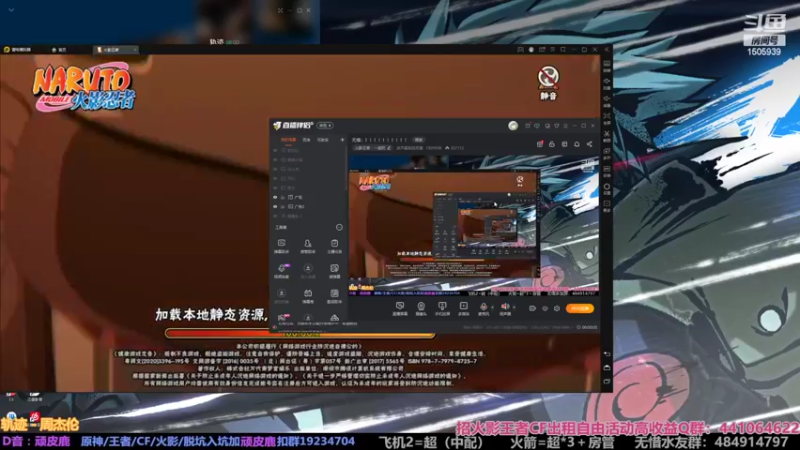This screenshot has width=800, height=450.
Task: Open the room manager person tool icon
Action: 308,245
